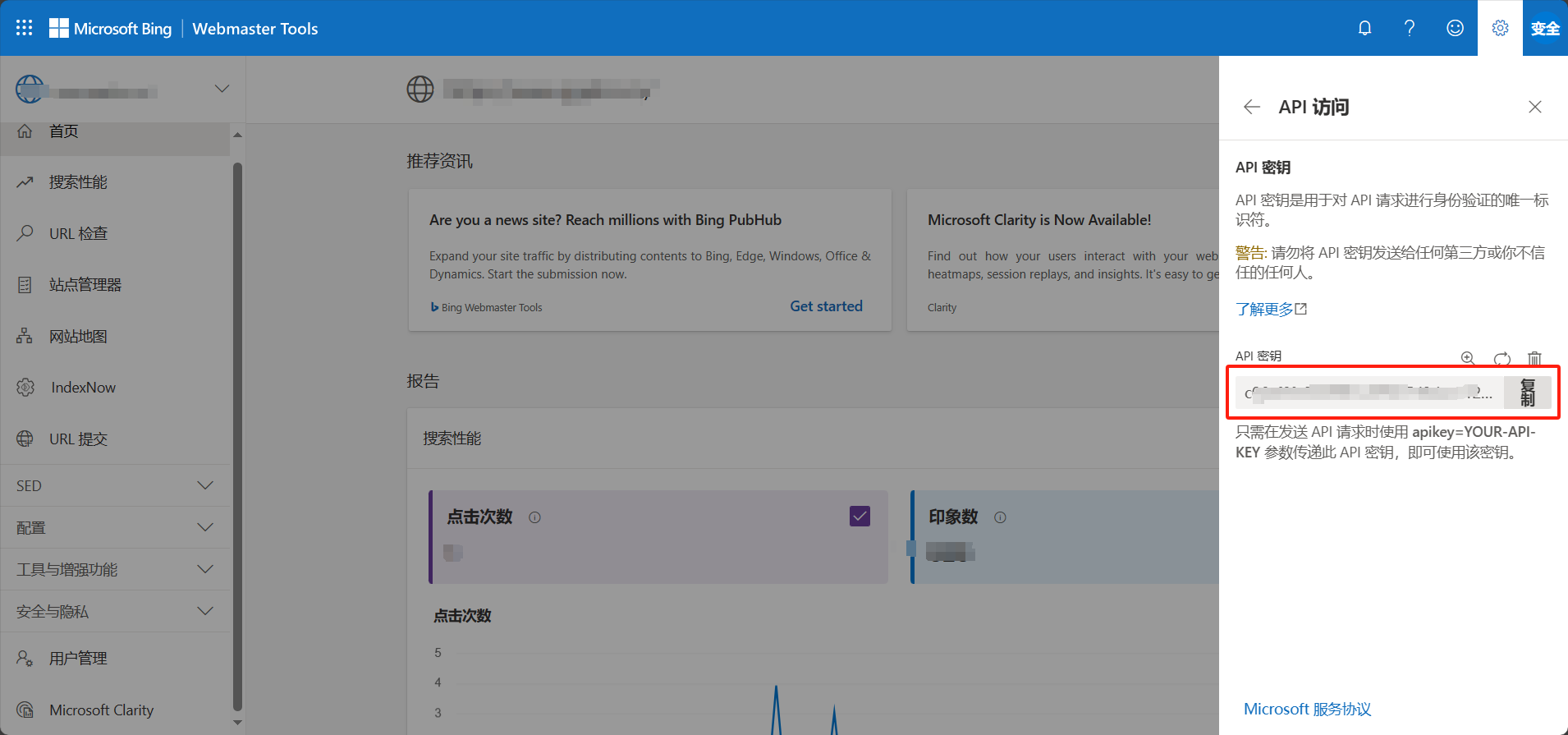Click the sidebar scroll down arrow
Screen dimensions: 1568x735
(237, 723)
